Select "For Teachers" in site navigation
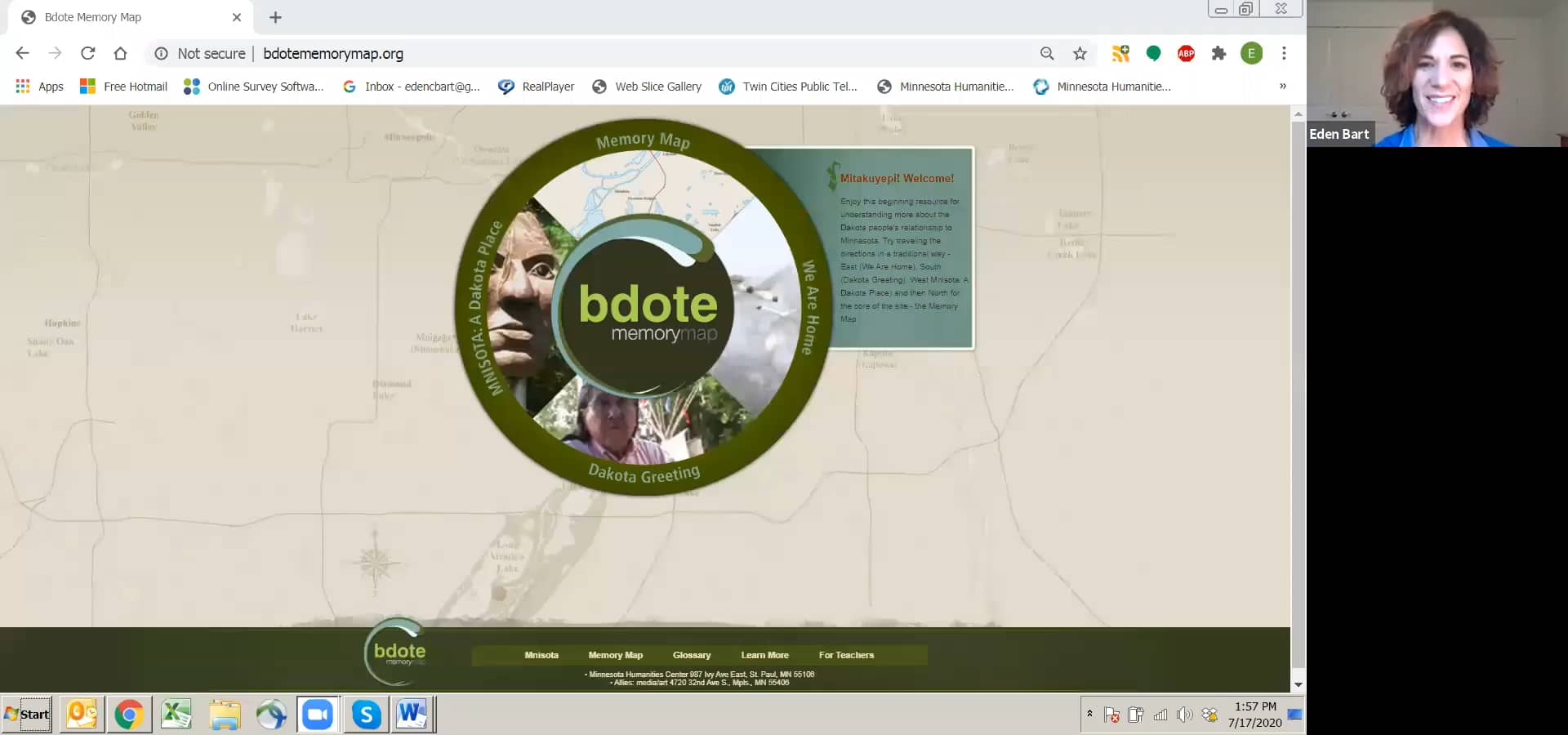The image size is (1568, 735). click(x=847, y=654)
